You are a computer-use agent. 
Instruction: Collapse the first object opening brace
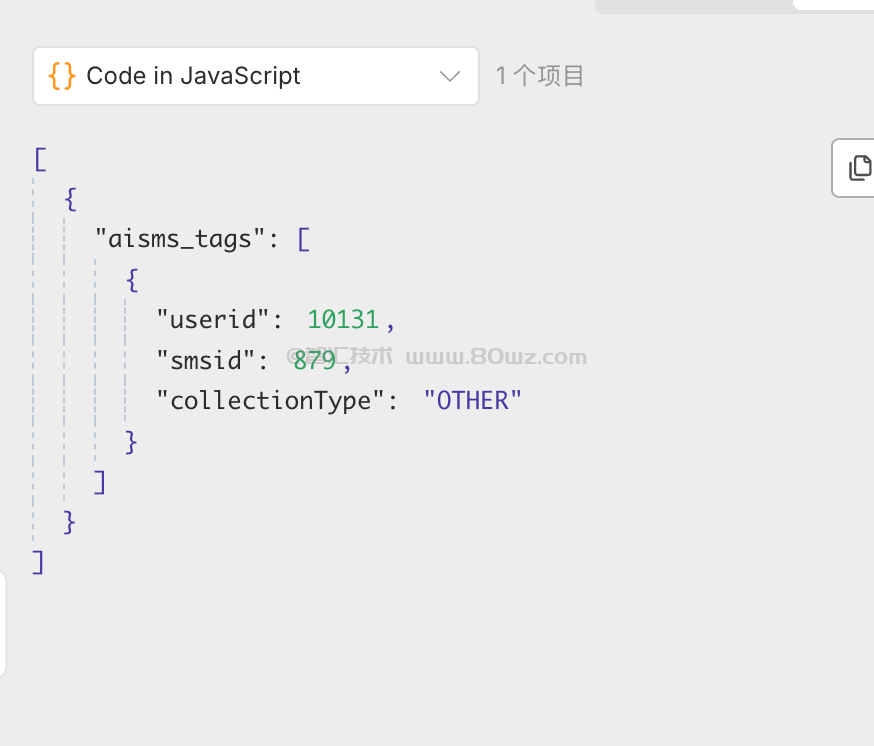pos(70,199)
